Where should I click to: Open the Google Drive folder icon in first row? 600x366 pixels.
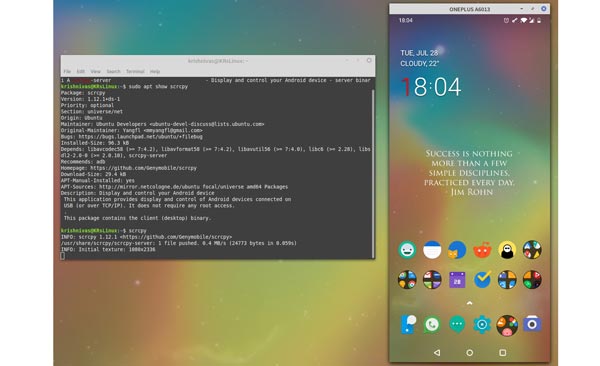pyautogui.click(x=532, y=250)
